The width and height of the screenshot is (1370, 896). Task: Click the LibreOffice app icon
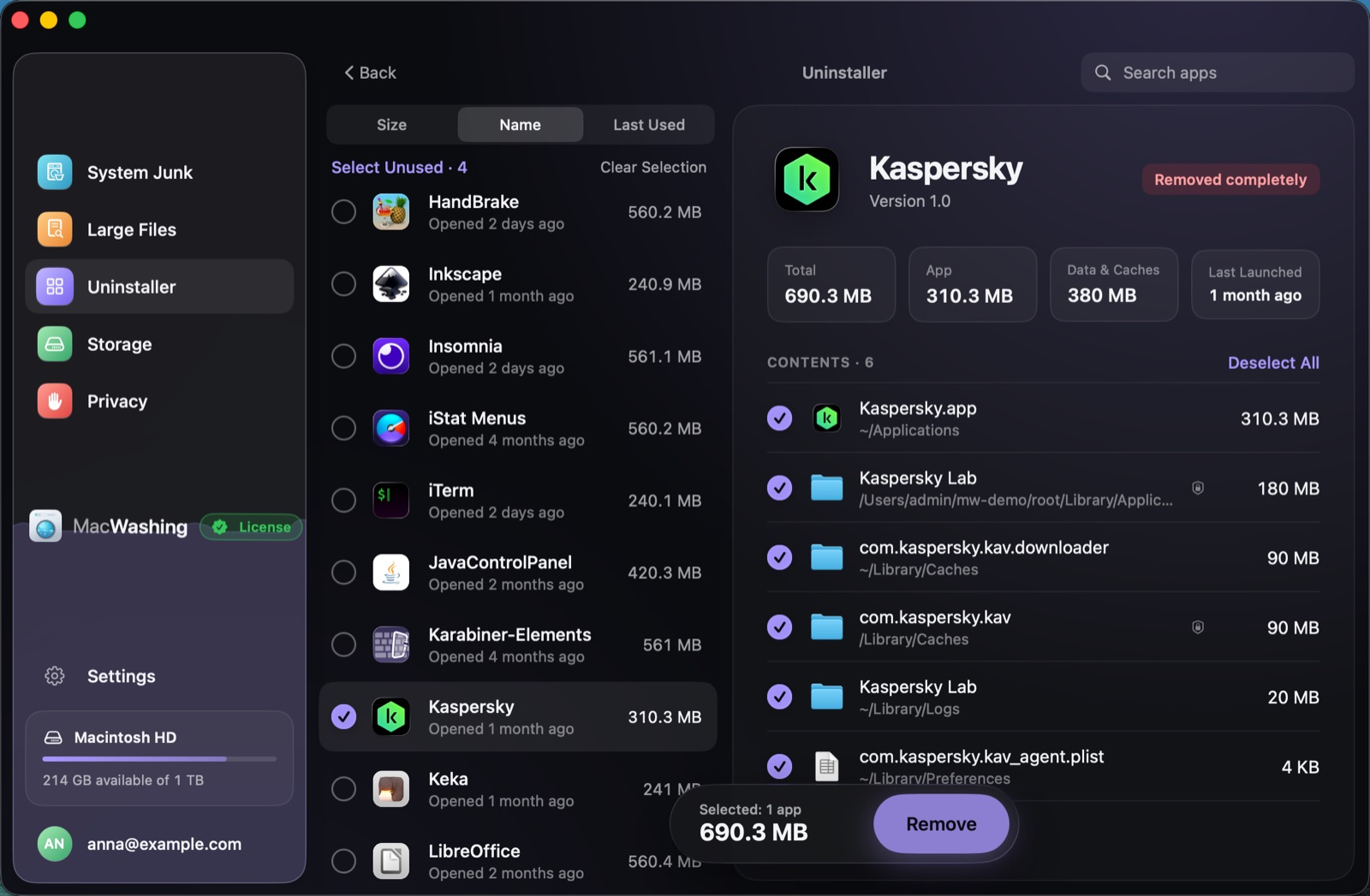click(391, 861)
